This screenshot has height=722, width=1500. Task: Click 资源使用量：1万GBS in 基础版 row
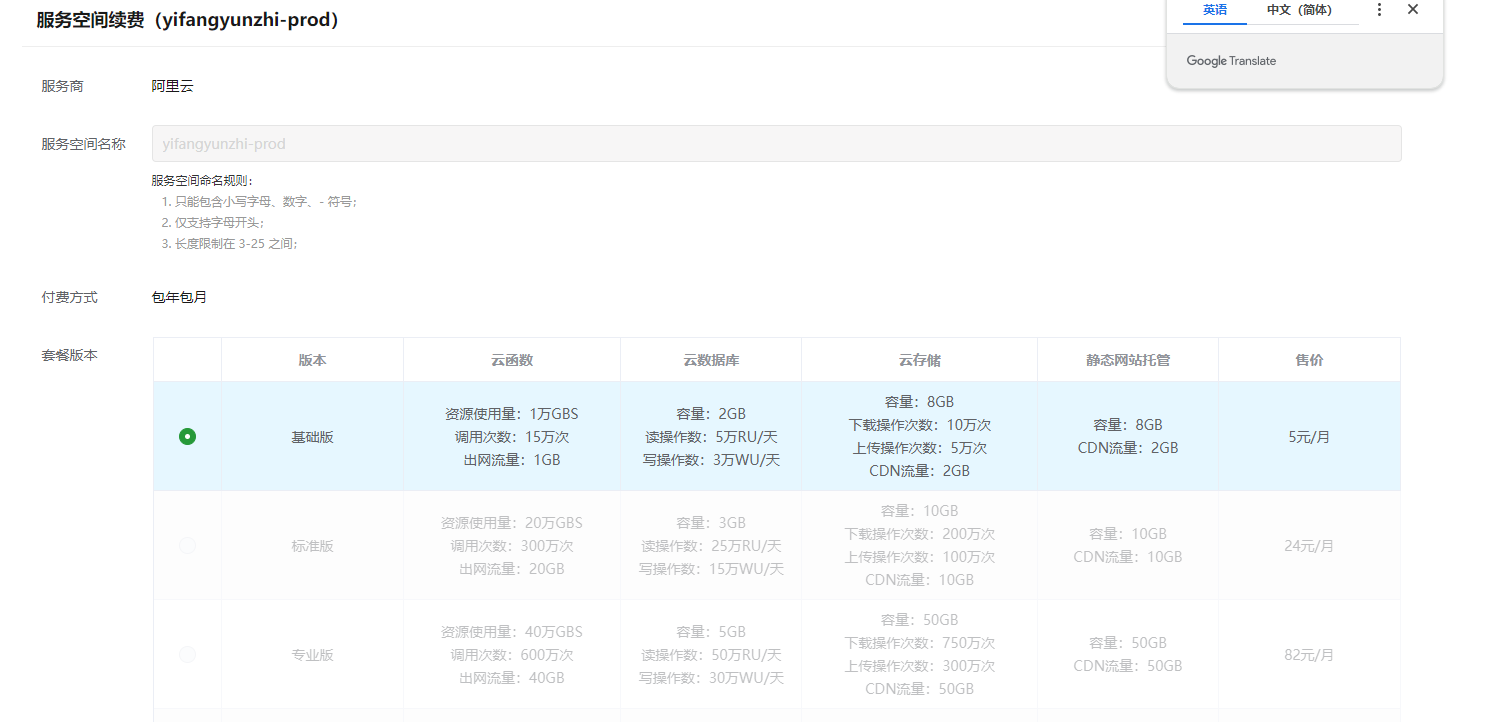pos(512,414)
